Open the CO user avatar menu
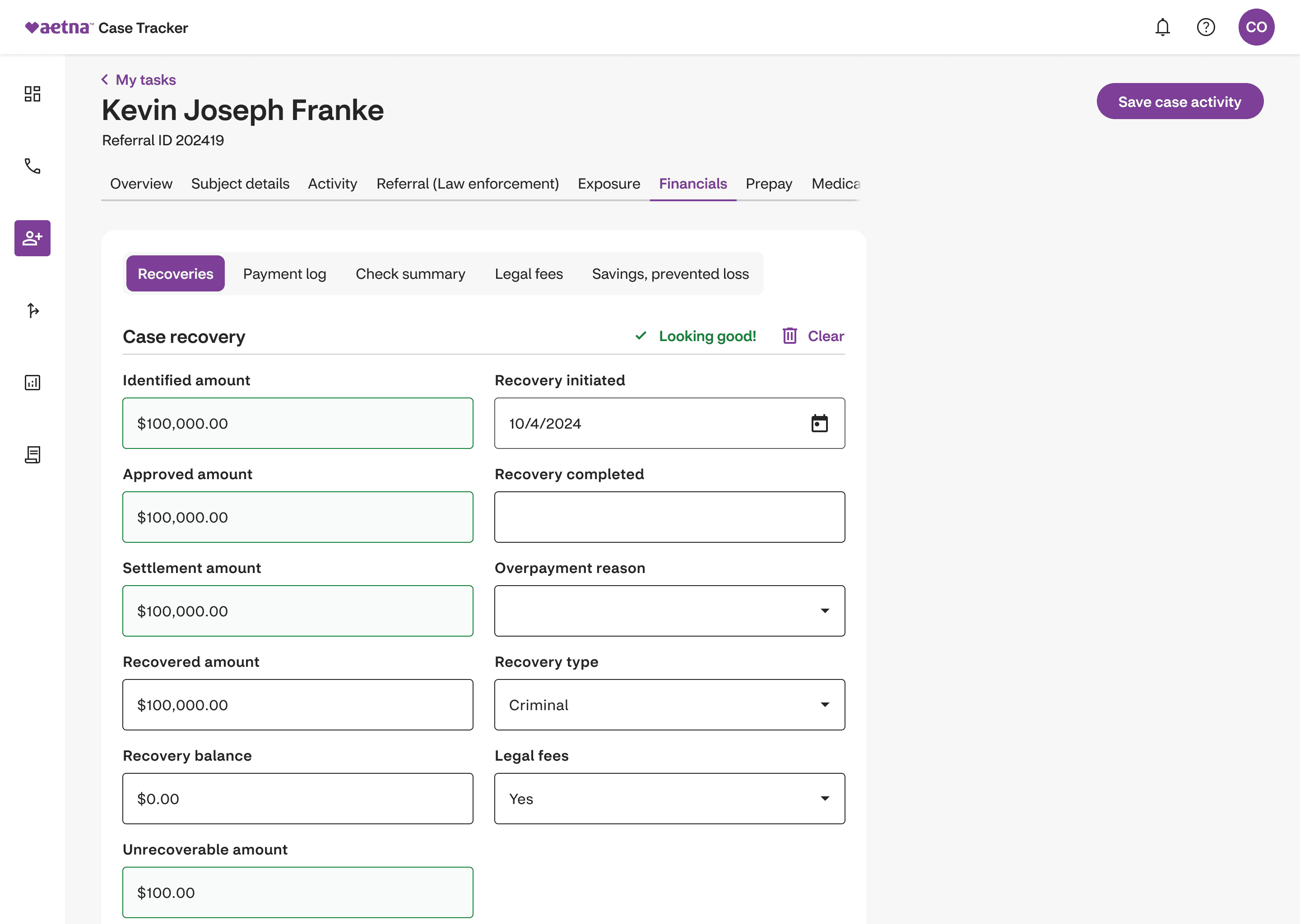The image size is (1300, 924). [x=1256, y=28]
